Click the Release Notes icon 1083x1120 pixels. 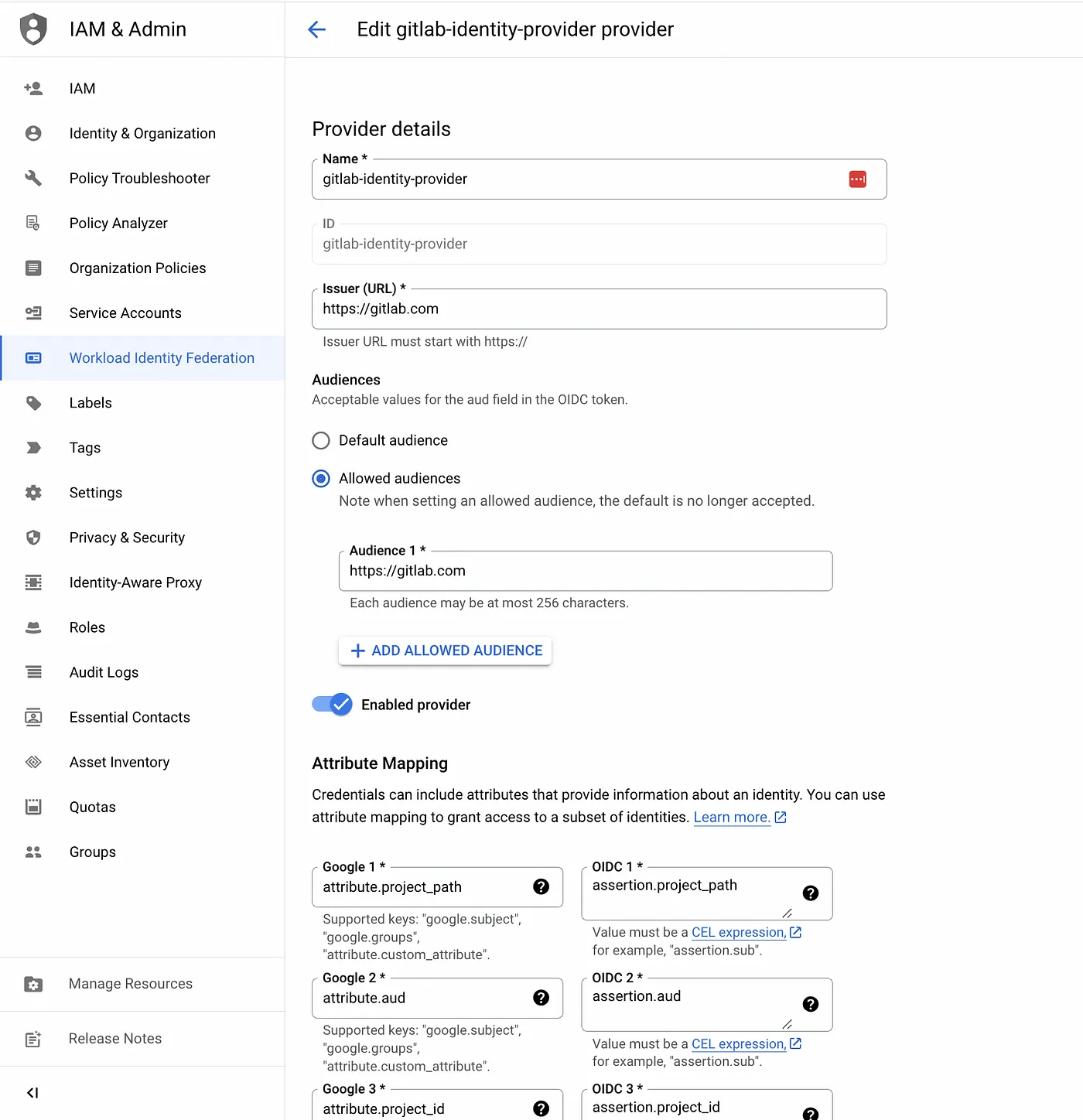coord(33,1039)
